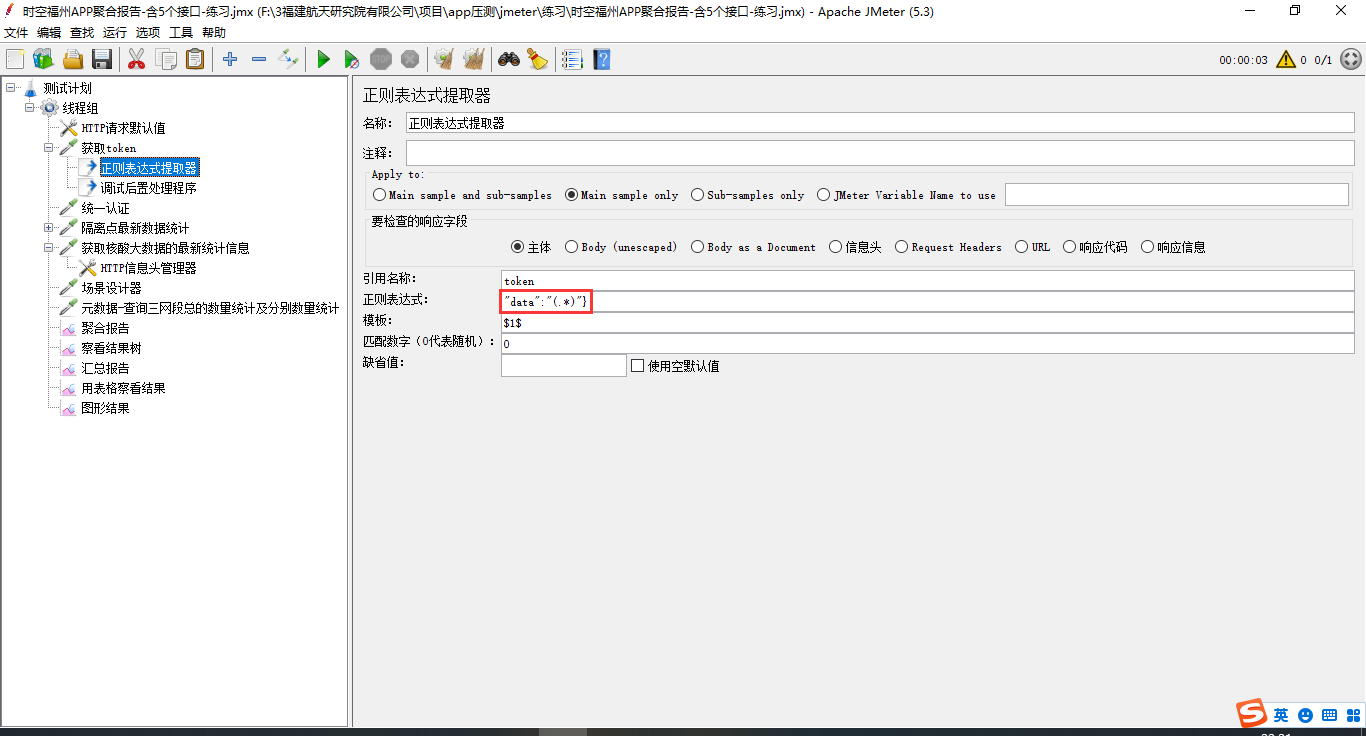
Task: Click the 注释 comment field
Action: point(880,153)
